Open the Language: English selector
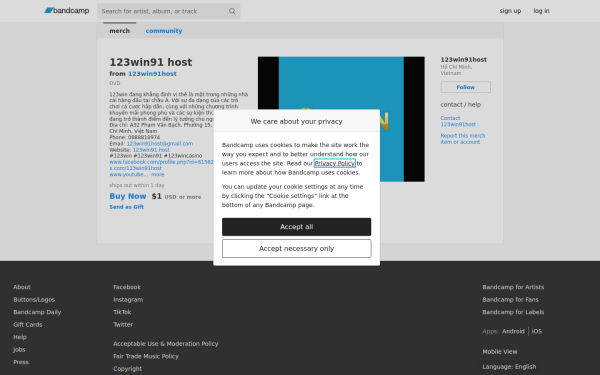Viewport: 600px width, 375px height. pos(509,367)
